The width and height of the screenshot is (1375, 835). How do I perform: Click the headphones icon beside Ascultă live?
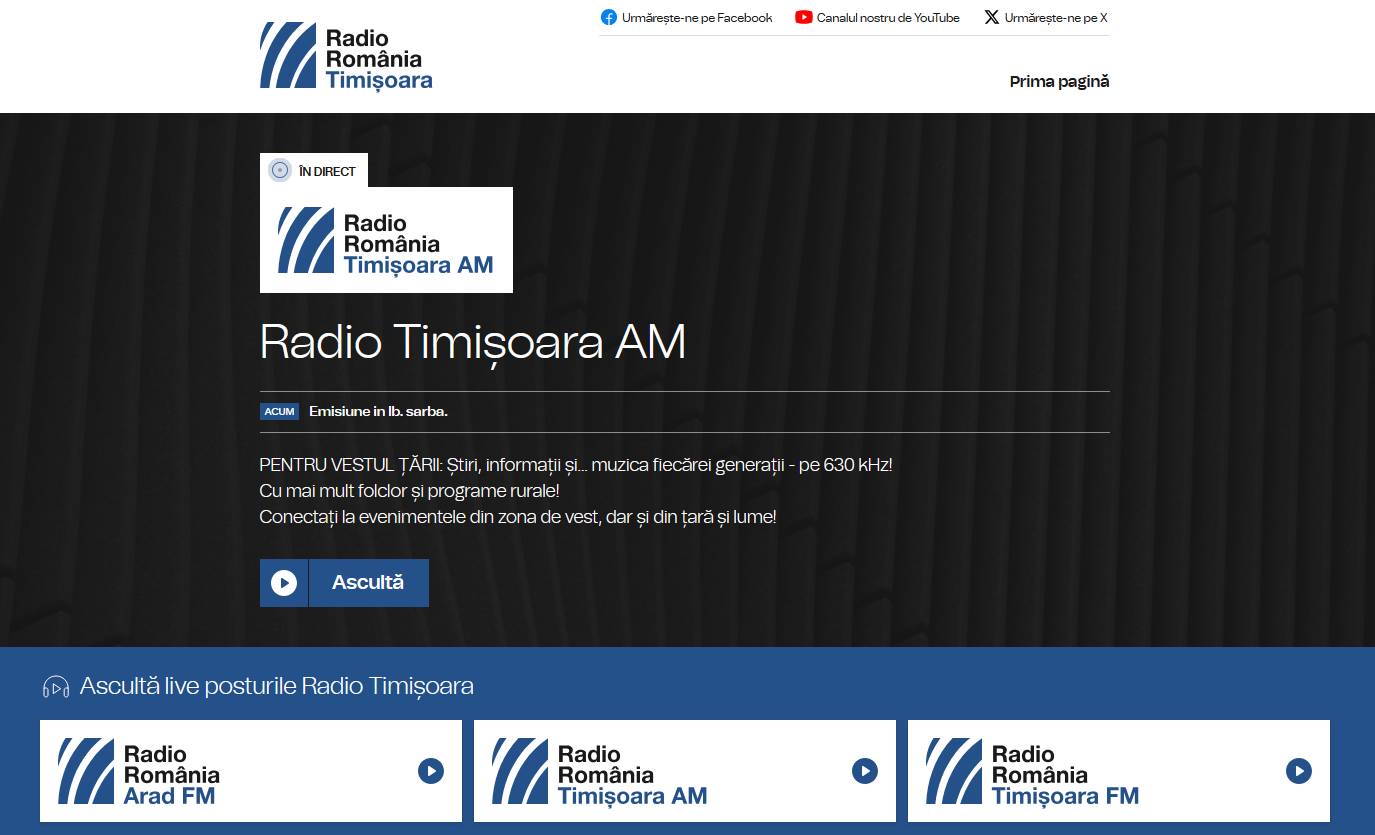(56, 687)
